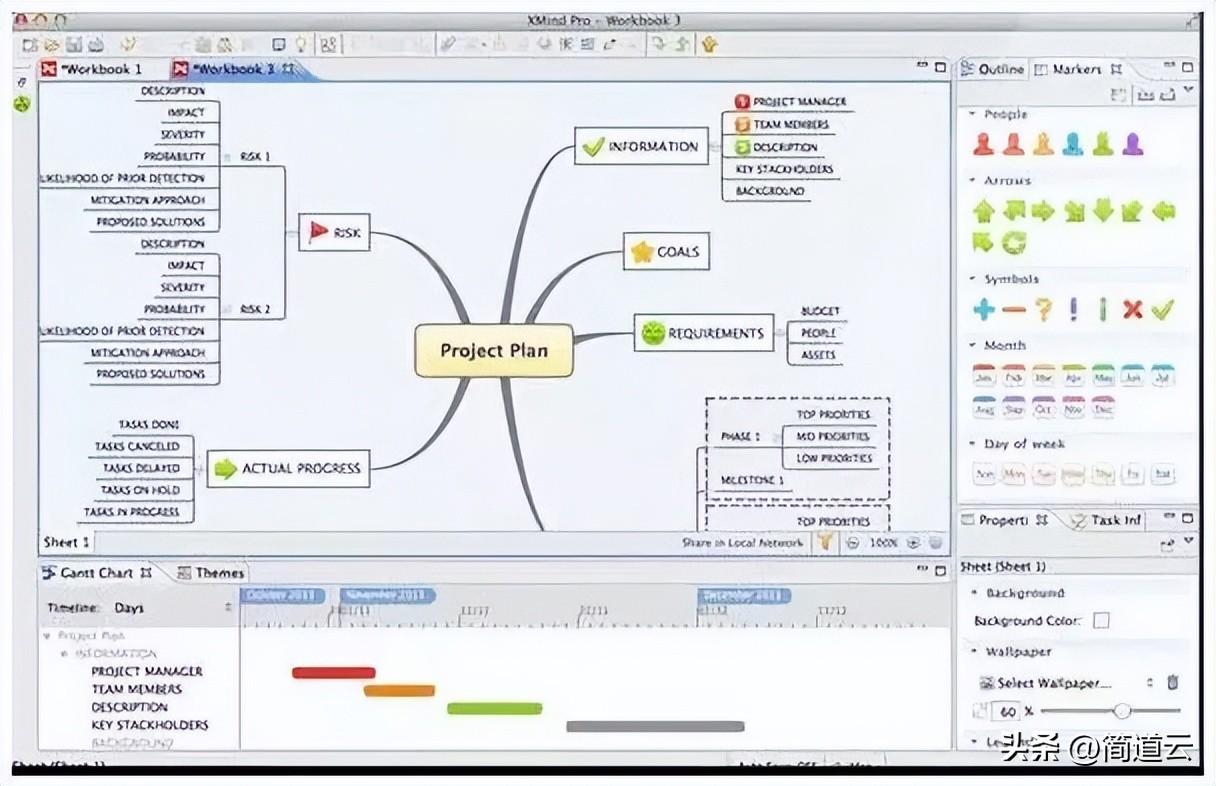The height and width of the screenshot is (786, 1216).
Task: Click the green refresh arrow marker
Action: (1014, 243)
